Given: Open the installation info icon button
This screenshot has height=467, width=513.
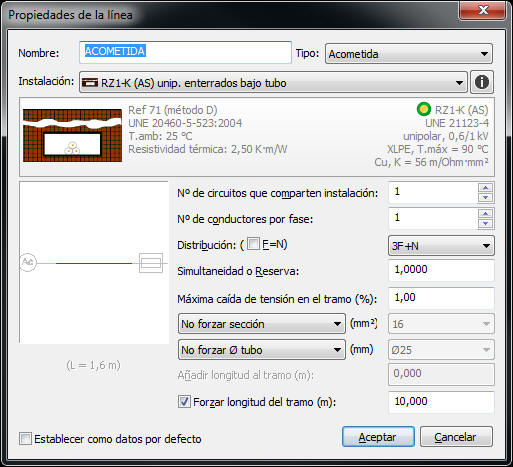Looking at the screenshot, I should (x=482, y=82).
